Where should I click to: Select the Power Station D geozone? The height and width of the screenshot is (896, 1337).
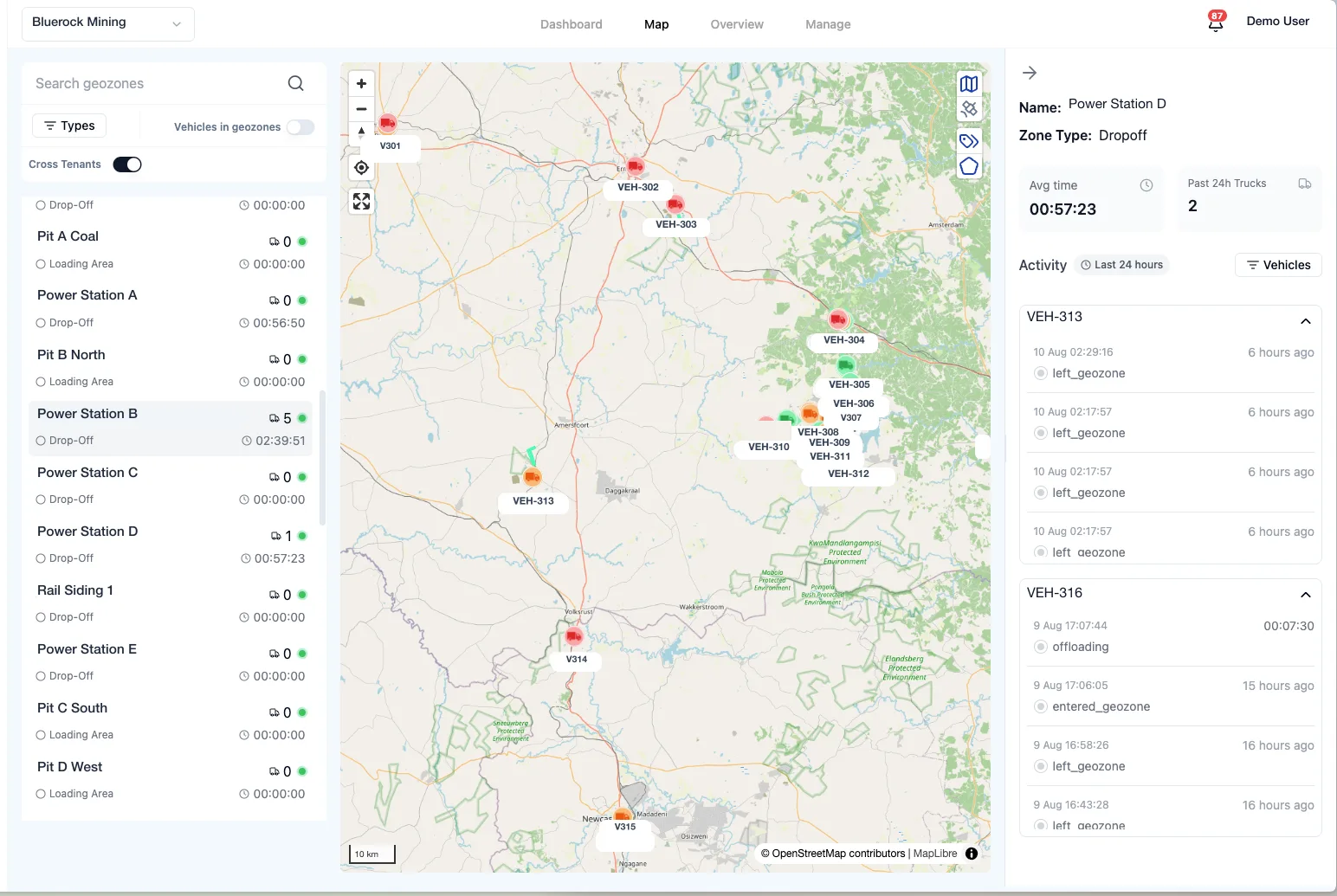pyautogui.click(x=171, y=545)
